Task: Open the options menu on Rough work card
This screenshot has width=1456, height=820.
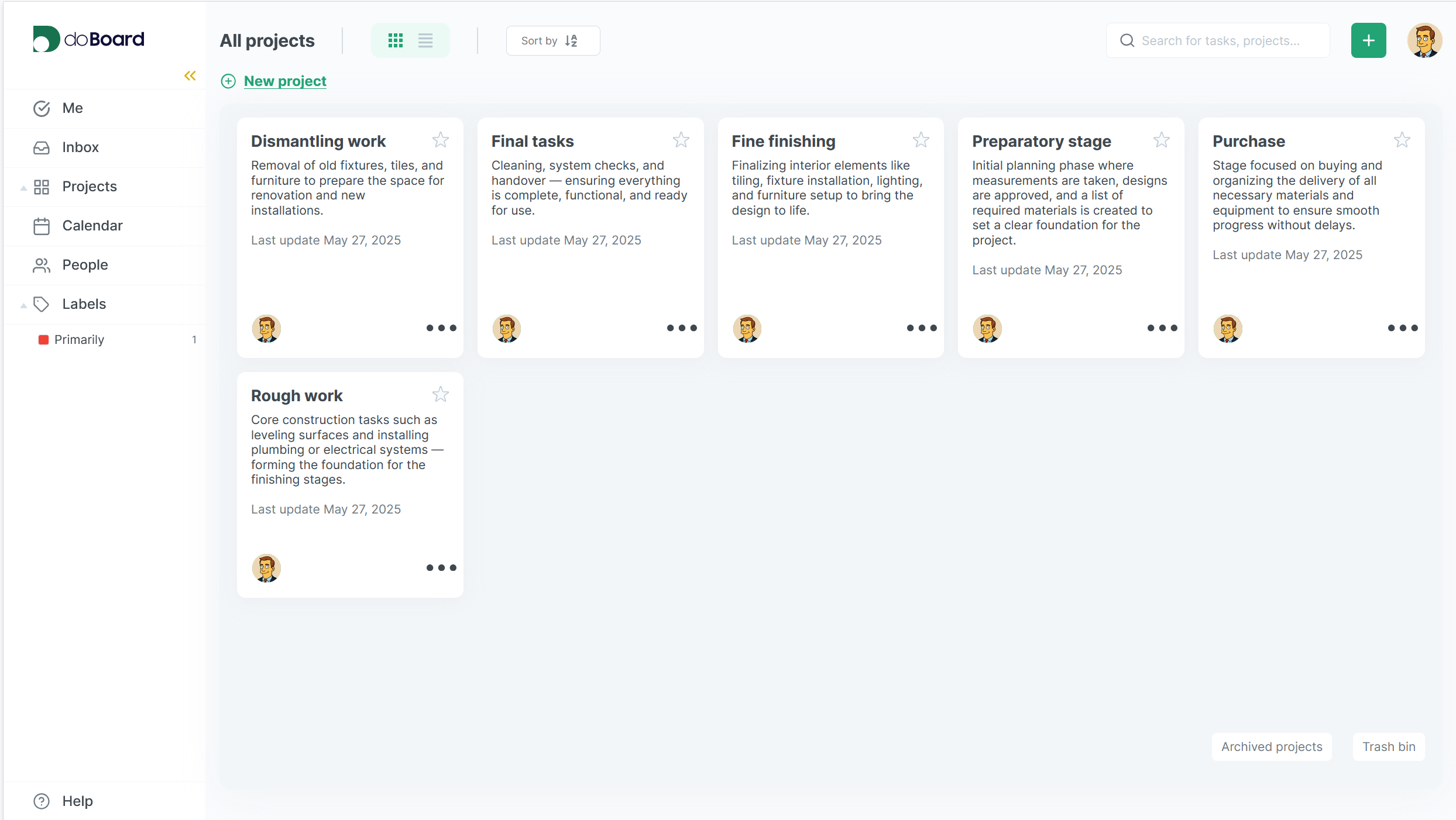Action: point(441,567)
